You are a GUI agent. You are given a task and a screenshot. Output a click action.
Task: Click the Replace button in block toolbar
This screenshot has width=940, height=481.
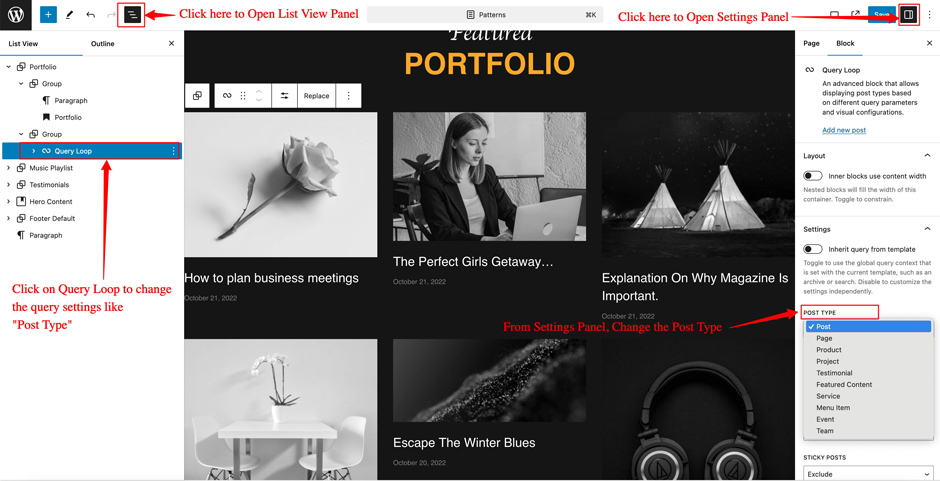tap(316, 96)
